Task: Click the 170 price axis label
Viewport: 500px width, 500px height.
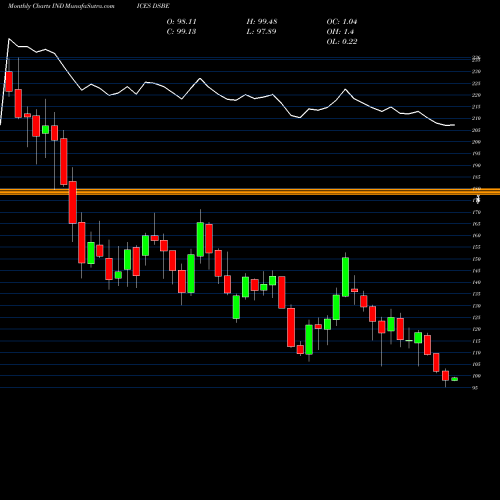Action: (x=476, y=212)
